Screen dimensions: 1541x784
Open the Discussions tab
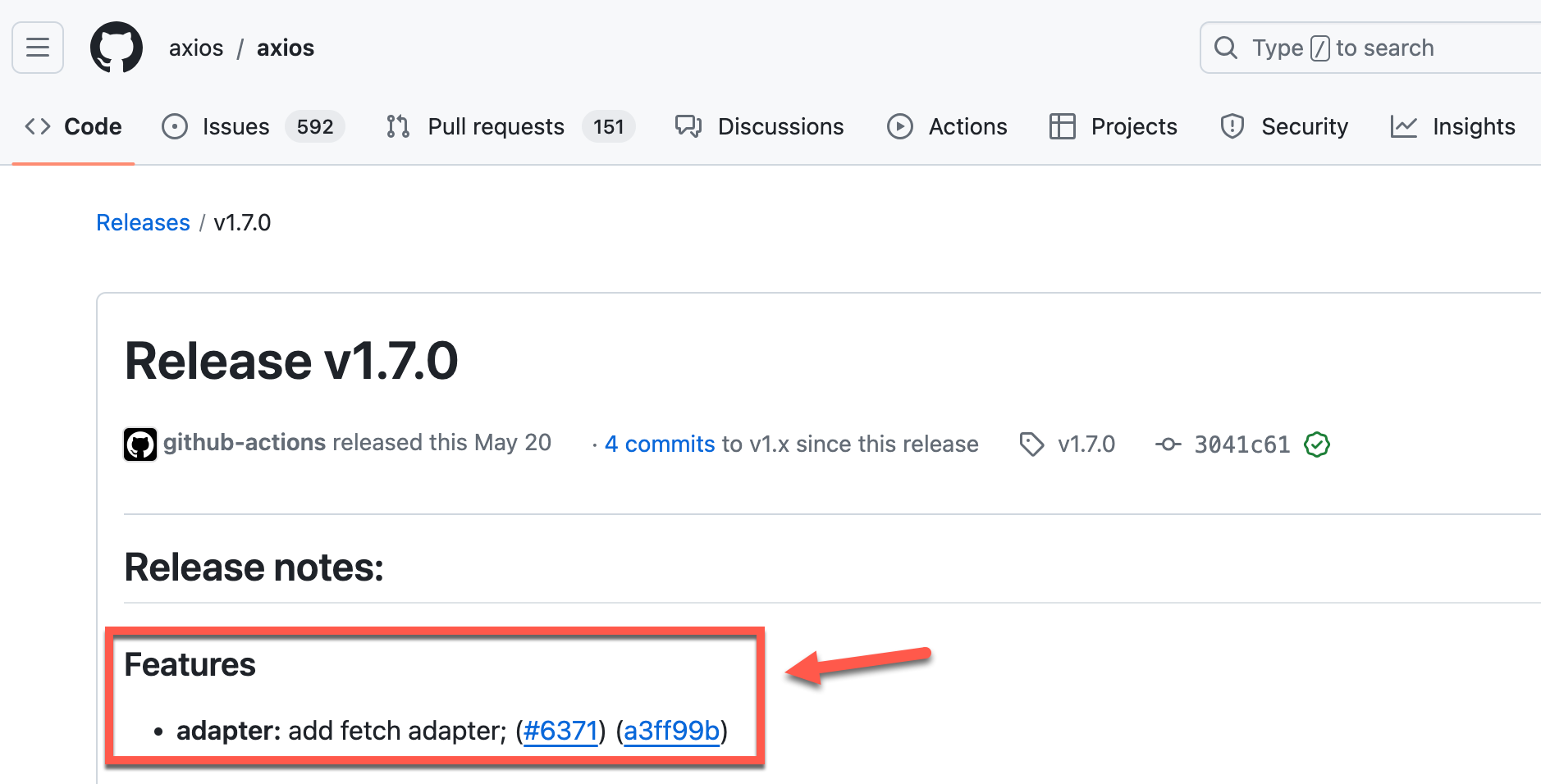[759, 126]
